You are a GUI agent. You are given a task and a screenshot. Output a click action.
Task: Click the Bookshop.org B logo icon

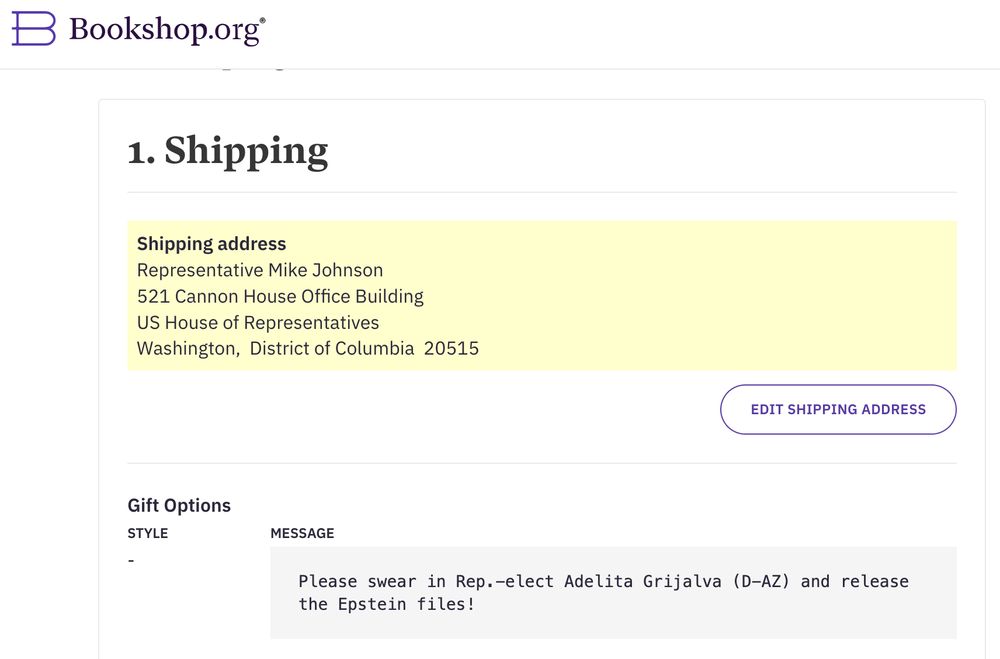click(33, 29)
